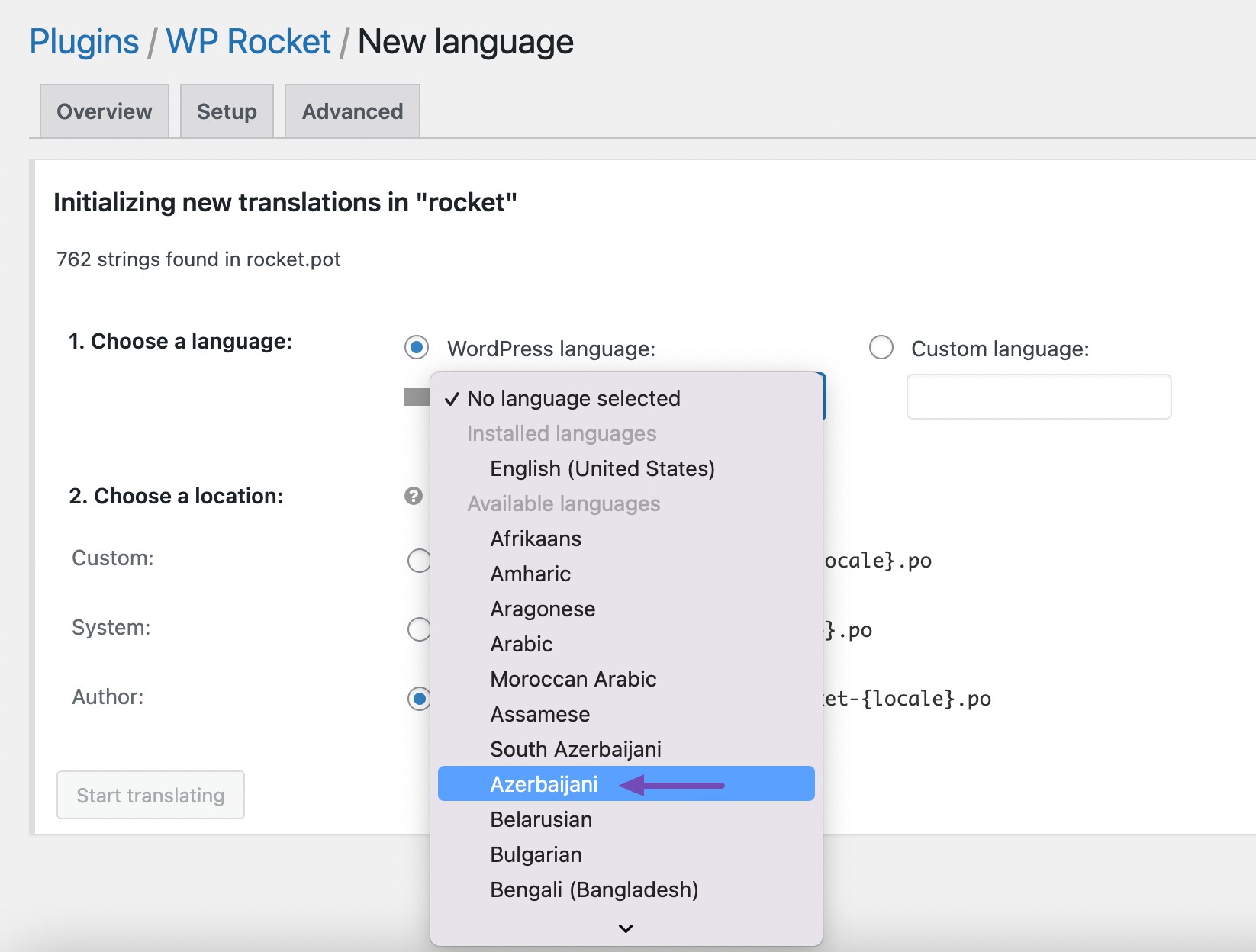Choose Moroccan Arabic from the list
Image resolution: width=1256 pixels, height=952 pixels.
[x=573, y=679]
